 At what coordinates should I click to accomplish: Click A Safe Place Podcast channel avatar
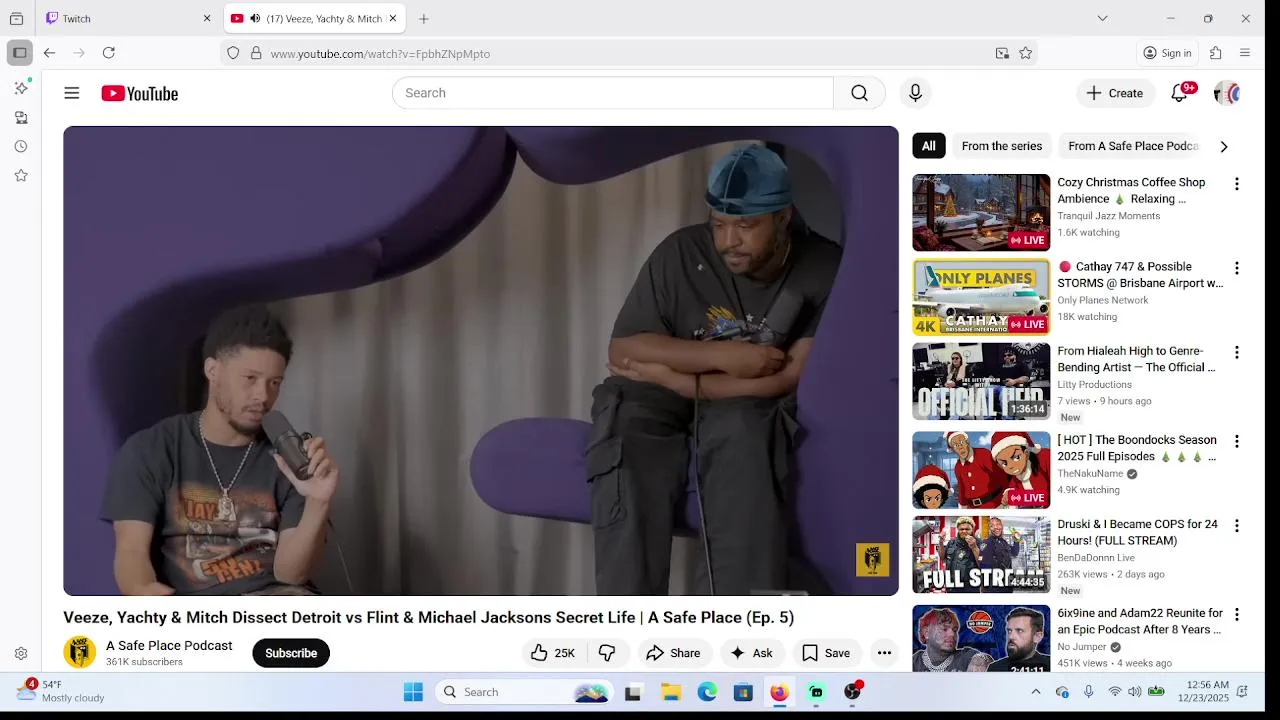pyautogui.click(x=80, y=652)
